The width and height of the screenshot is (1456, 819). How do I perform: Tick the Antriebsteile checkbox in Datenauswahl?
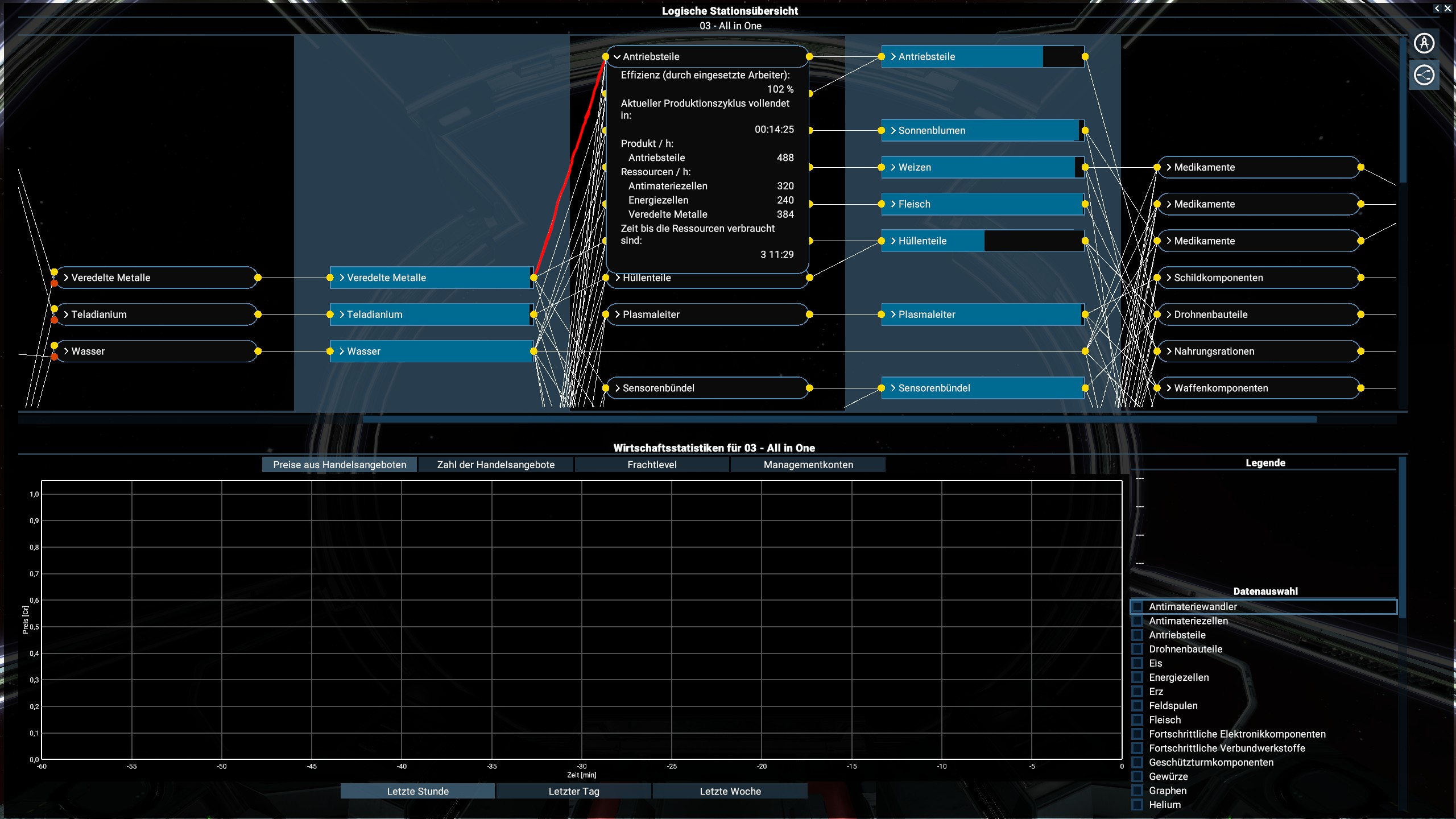[x=1137, y=635]
